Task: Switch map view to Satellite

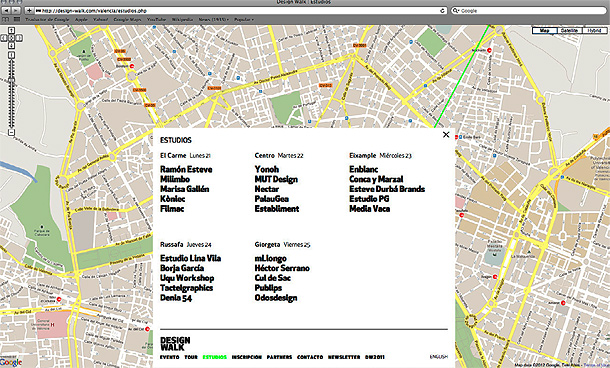Action: coord(569,30)
